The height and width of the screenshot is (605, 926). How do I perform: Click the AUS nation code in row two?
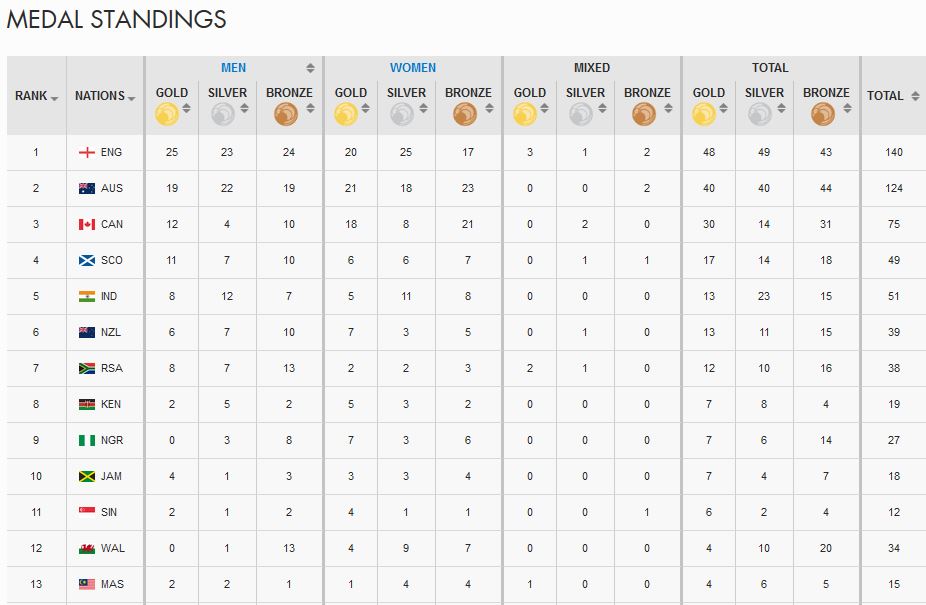(112, 188)
